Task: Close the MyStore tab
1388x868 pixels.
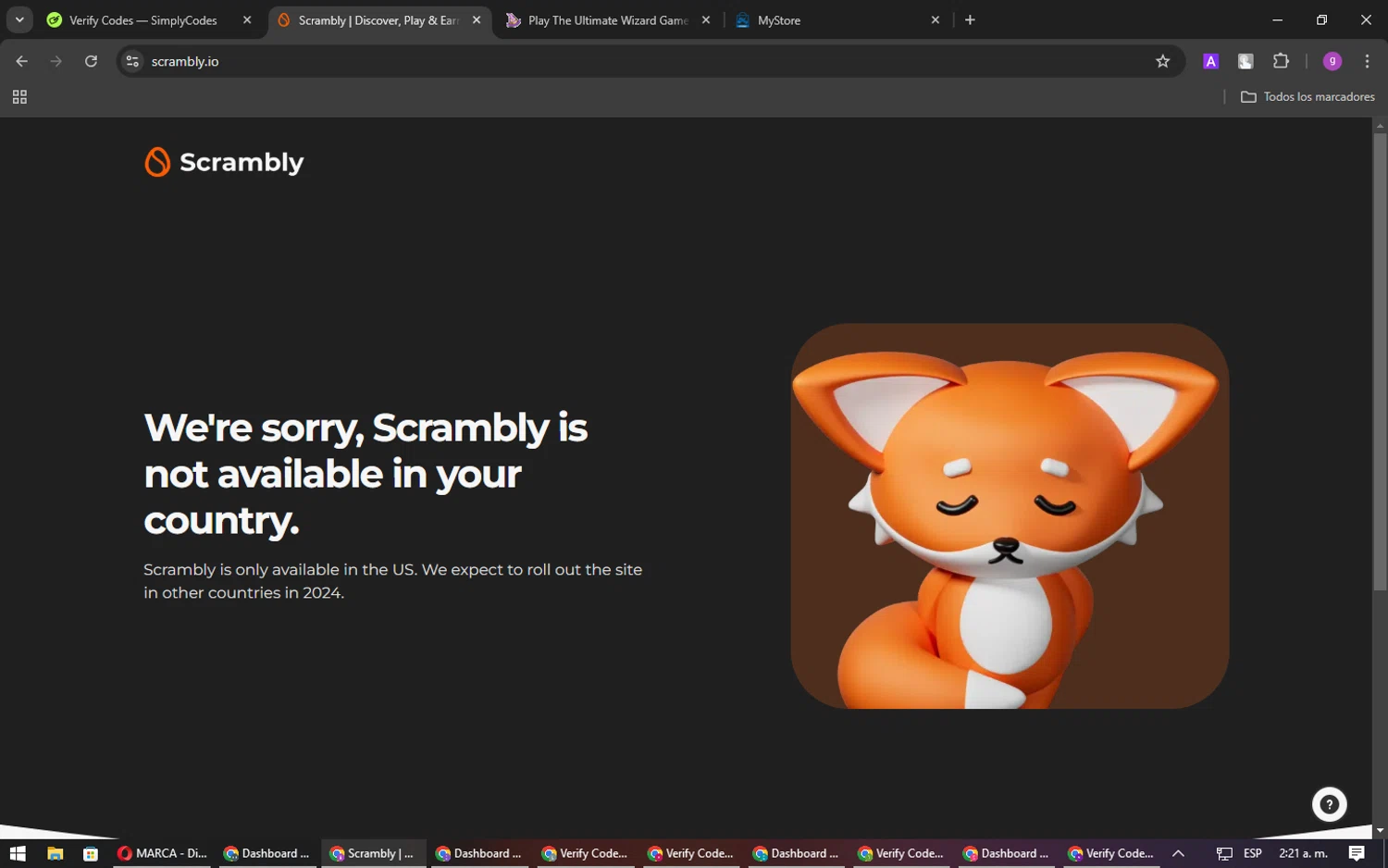Action: coord(936,19)
